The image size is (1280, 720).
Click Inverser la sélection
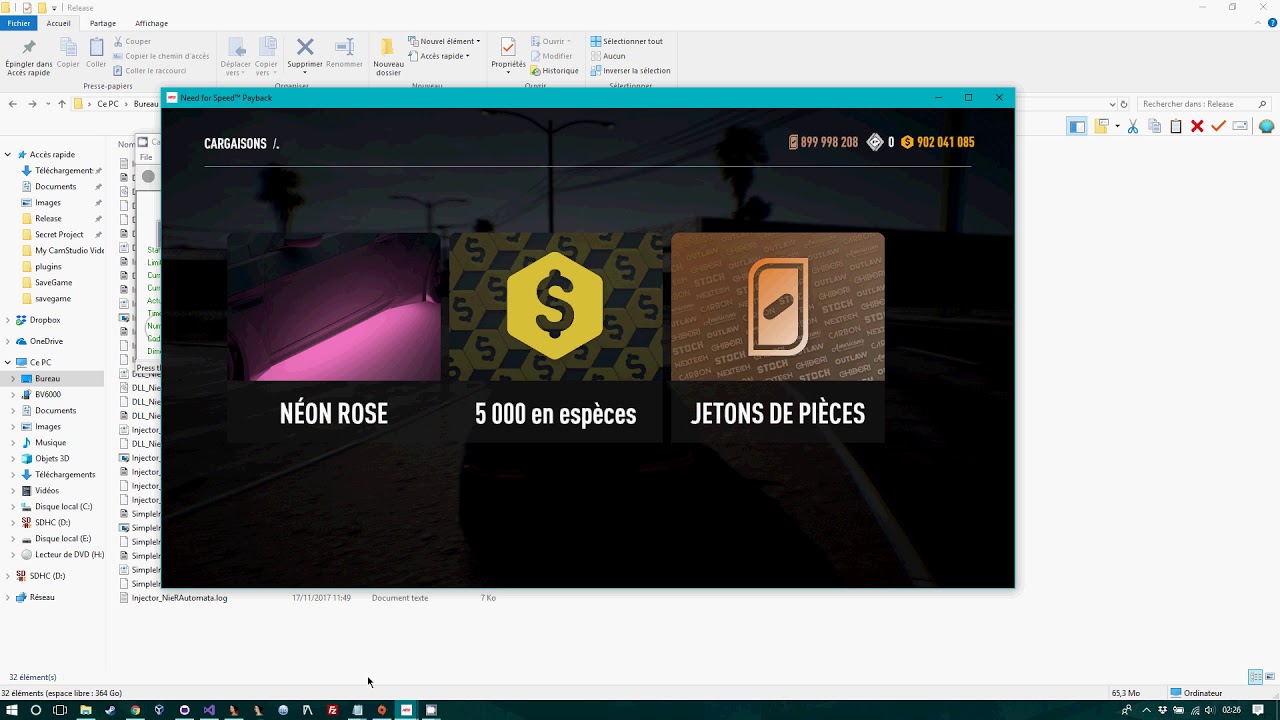pyautogui.click(x=631, y=71)
